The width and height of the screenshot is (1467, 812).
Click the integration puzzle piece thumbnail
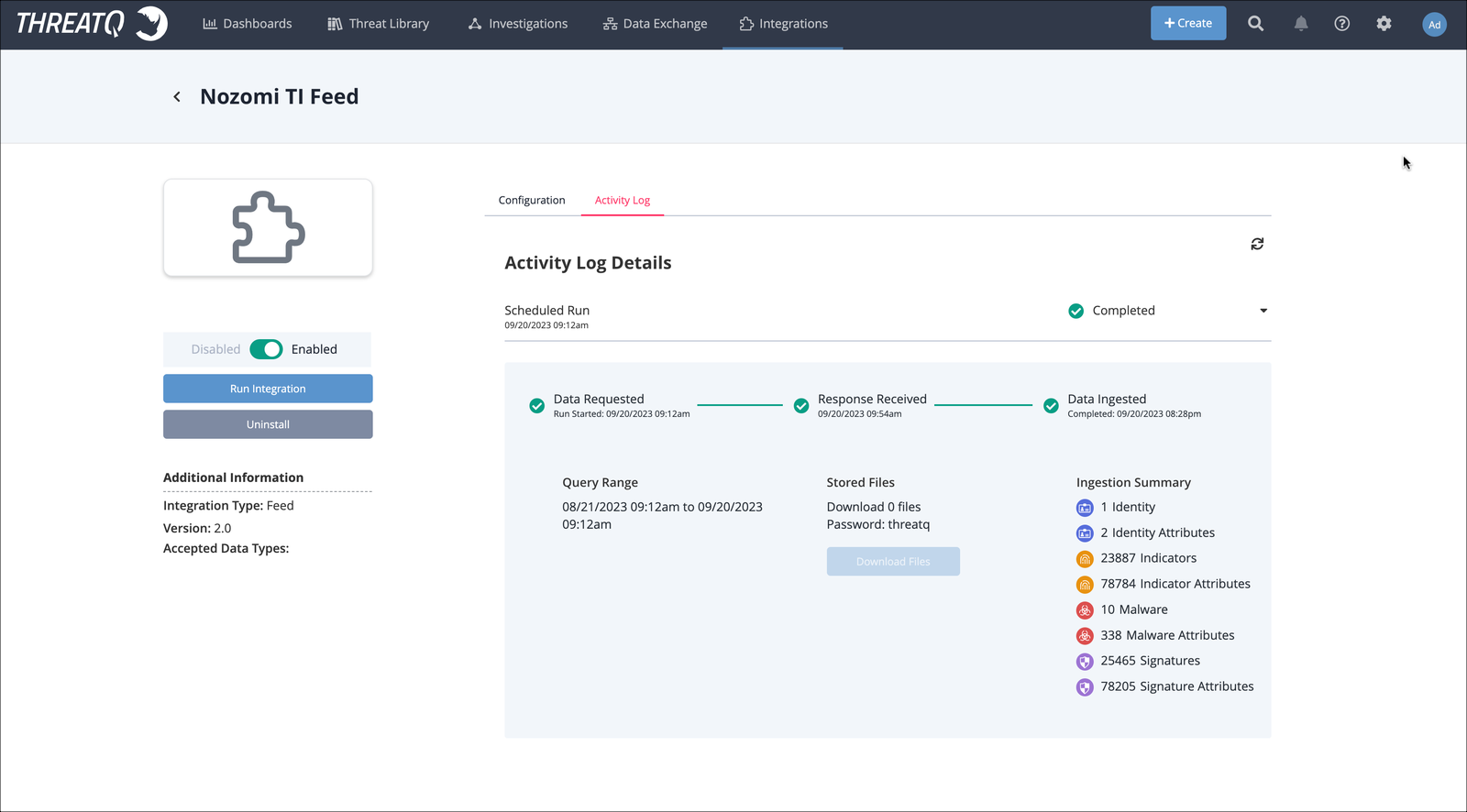268,227
